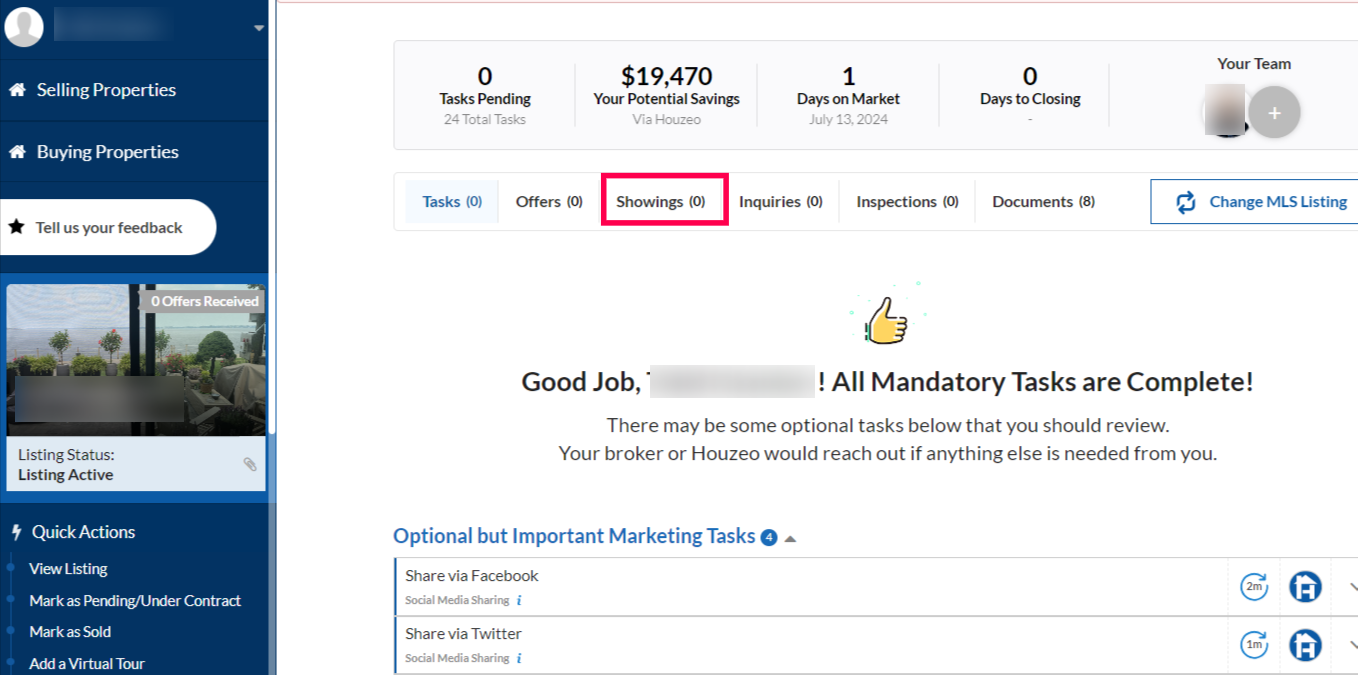Expand the Share via Facebook task row
Viewport: 1358px width, 675px height.
coord(1352,587)
